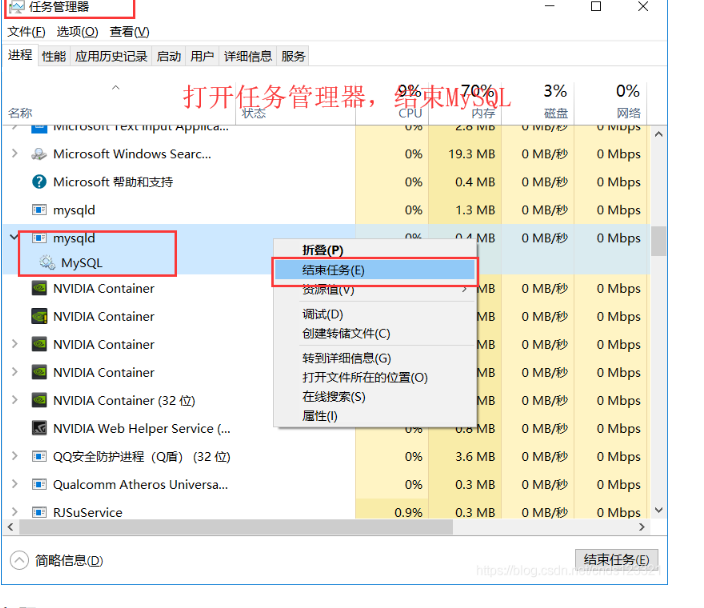
Task: Select the Microsoft 帮助和支持 process row
Action: [x=326, y=182]
